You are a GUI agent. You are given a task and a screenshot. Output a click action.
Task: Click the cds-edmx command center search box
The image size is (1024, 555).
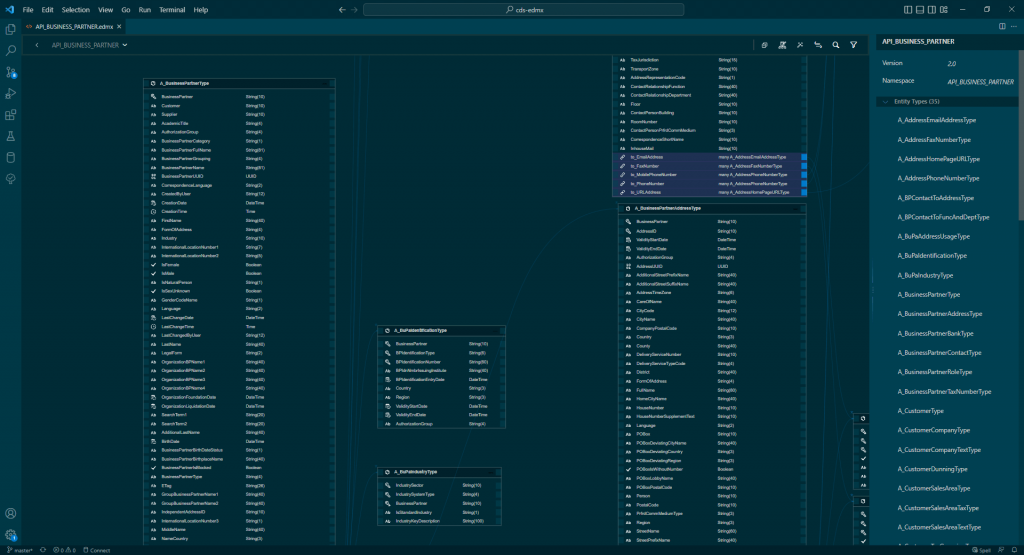click(524, 10)
